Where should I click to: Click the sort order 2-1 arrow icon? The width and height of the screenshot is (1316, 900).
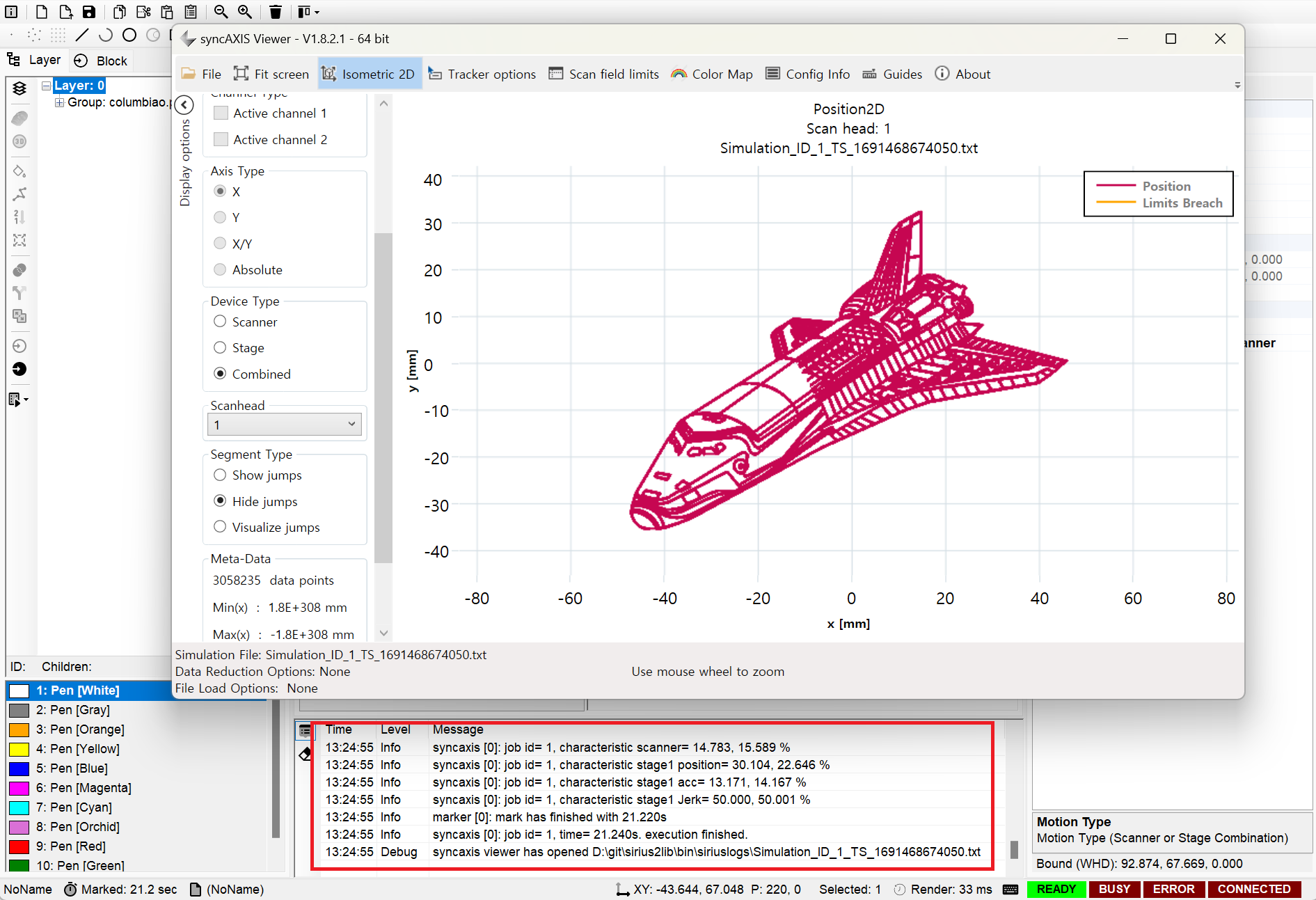(19, 217)
